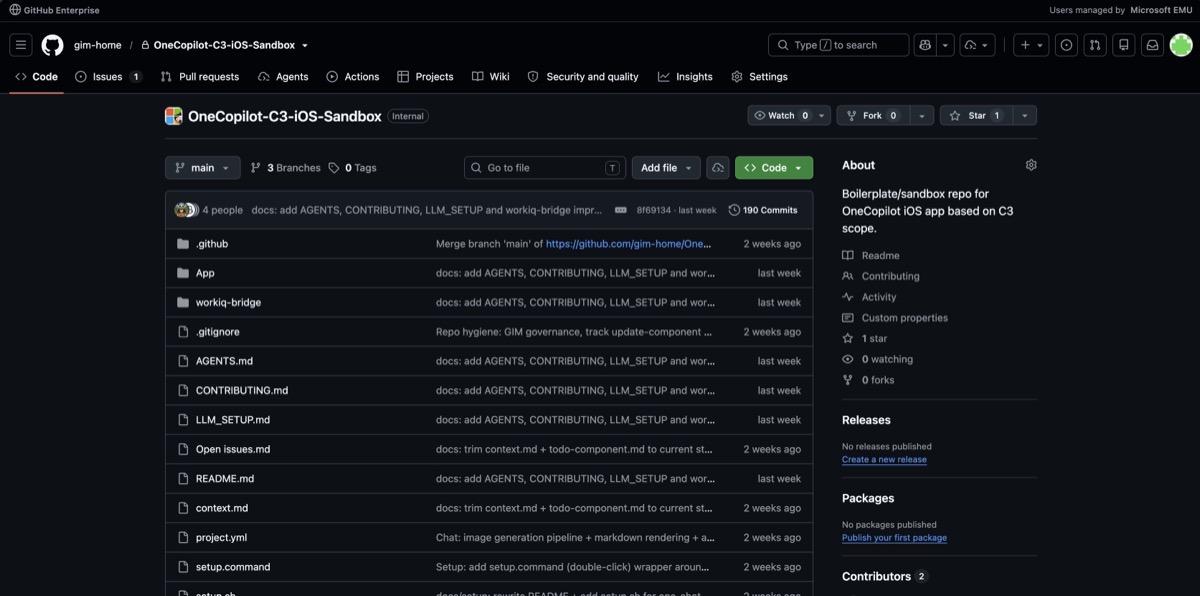This screenshot has width=1200, height=596.
Task: Expand the main branch selector
Action: click(203, 168)
